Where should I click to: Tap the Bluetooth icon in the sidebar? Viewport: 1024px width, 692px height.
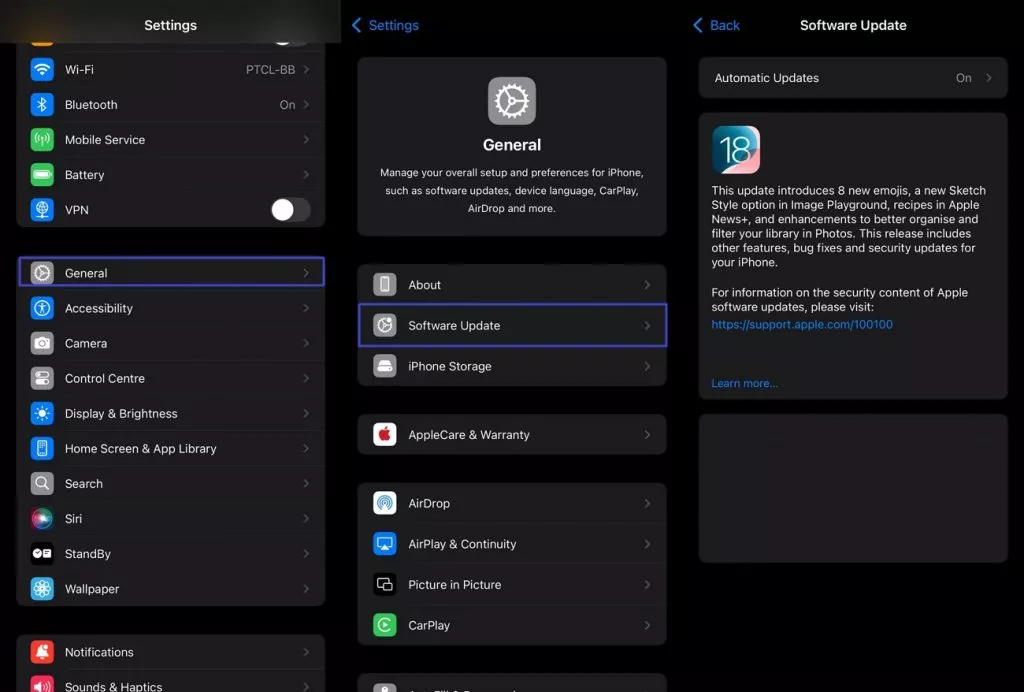pos(41,104)
